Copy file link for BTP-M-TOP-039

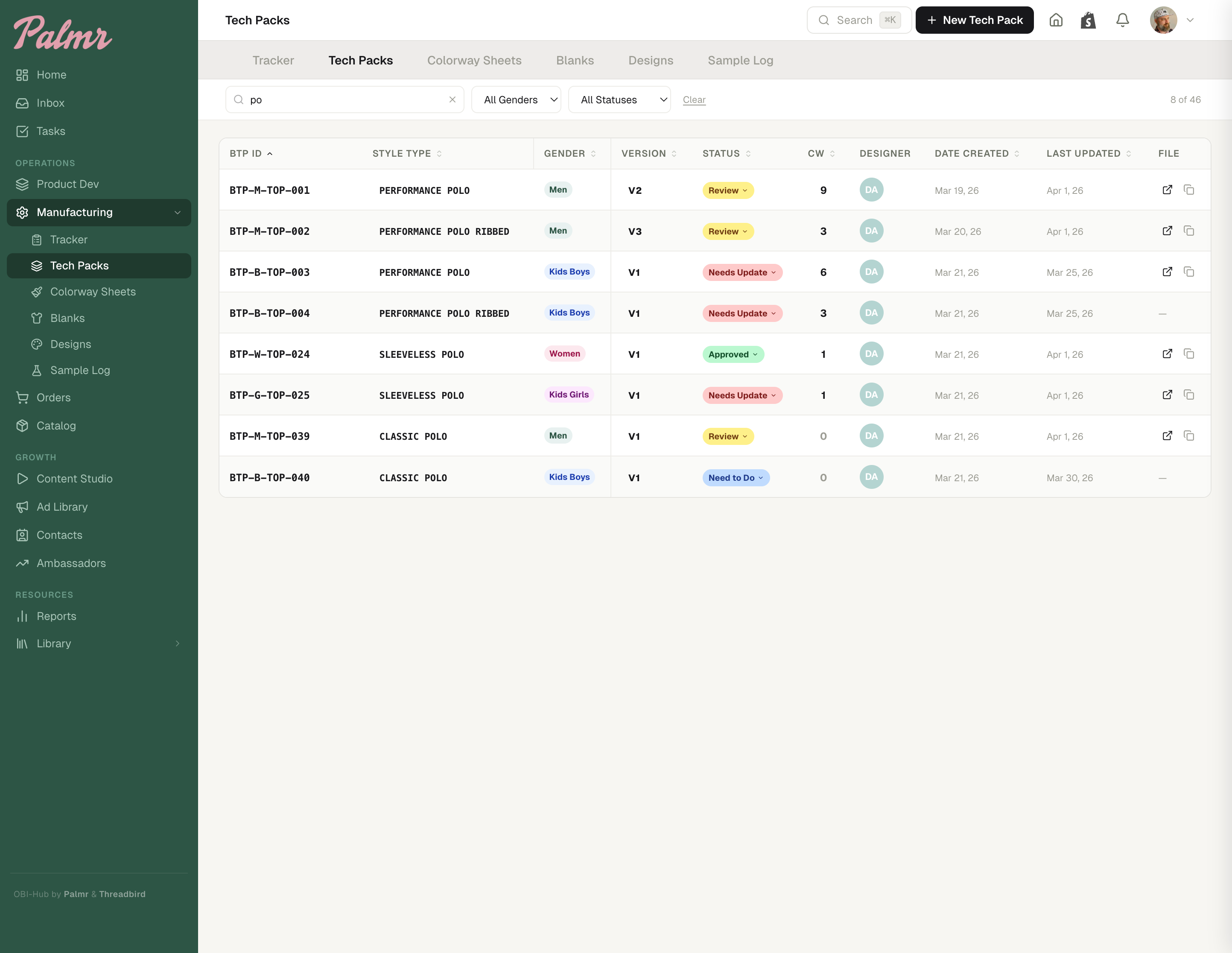pyautogui.click(x=1188, y=436)
